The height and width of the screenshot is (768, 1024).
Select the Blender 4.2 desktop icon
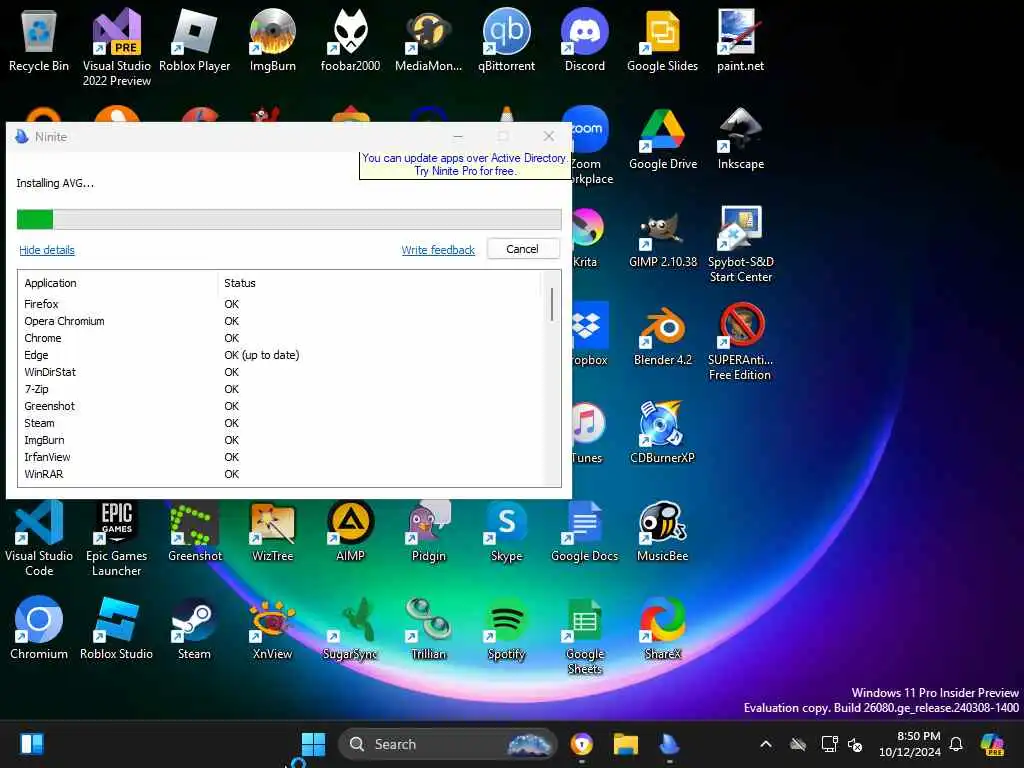pos(662,334)
